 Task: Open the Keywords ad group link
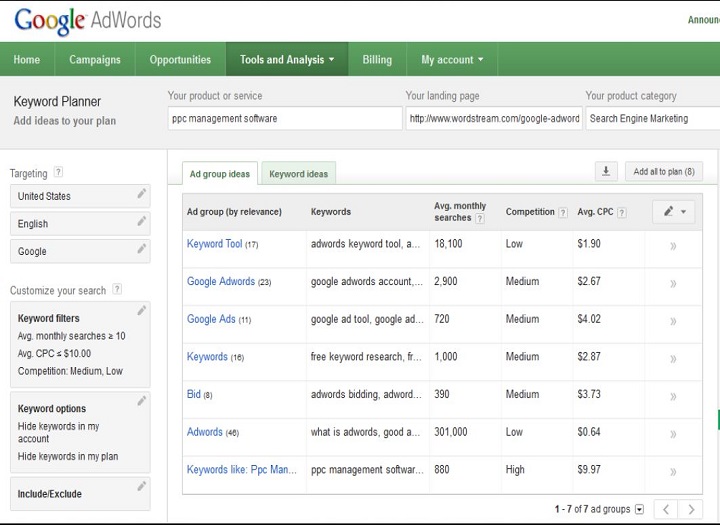coord(207,357)
